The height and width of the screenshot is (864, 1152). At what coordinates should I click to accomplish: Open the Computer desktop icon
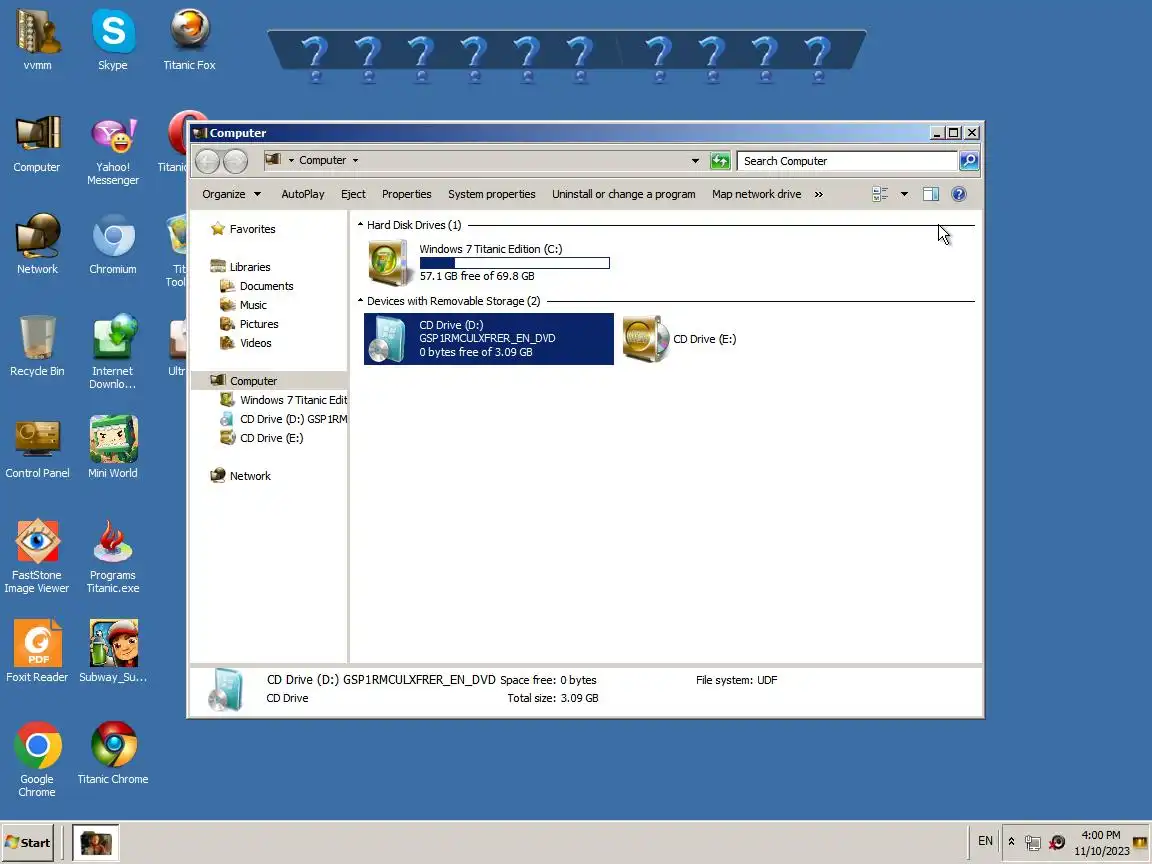click(x=37, y=144)
